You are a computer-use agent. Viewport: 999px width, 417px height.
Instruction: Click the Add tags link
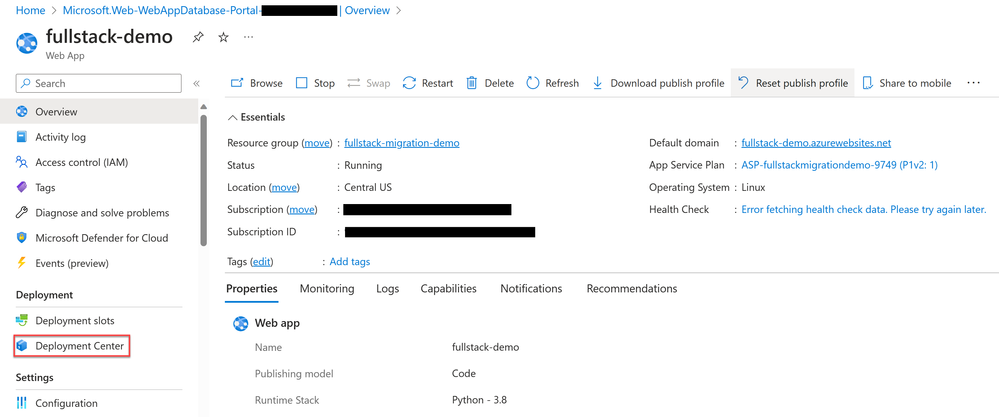click(350, 262)
